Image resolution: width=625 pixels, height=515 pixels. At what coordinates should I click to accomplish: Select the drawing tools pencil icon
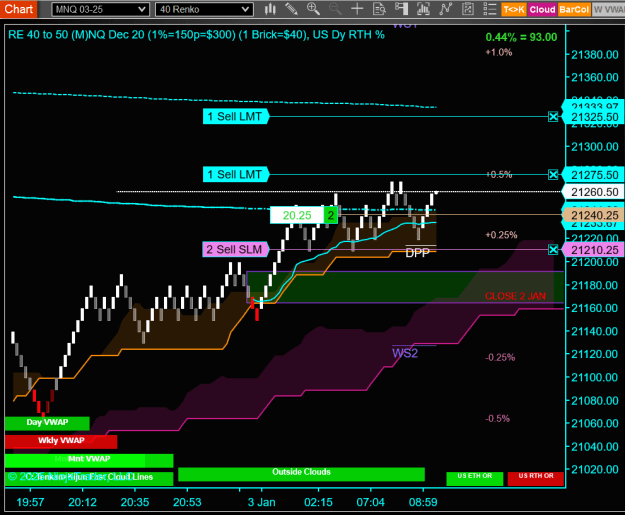click(x=291, y=9)
